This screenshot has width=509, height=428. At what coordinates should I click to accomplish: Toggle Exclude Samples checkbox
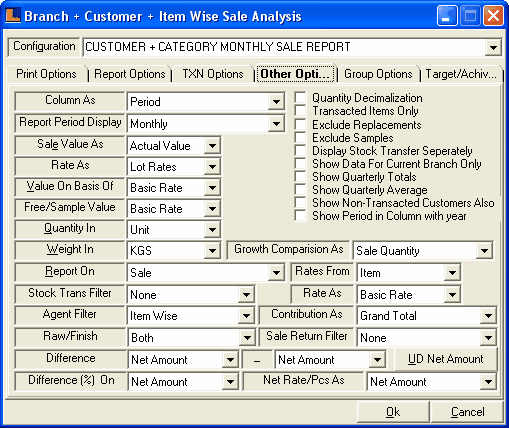pyautogui.click(x=300, y=137)
